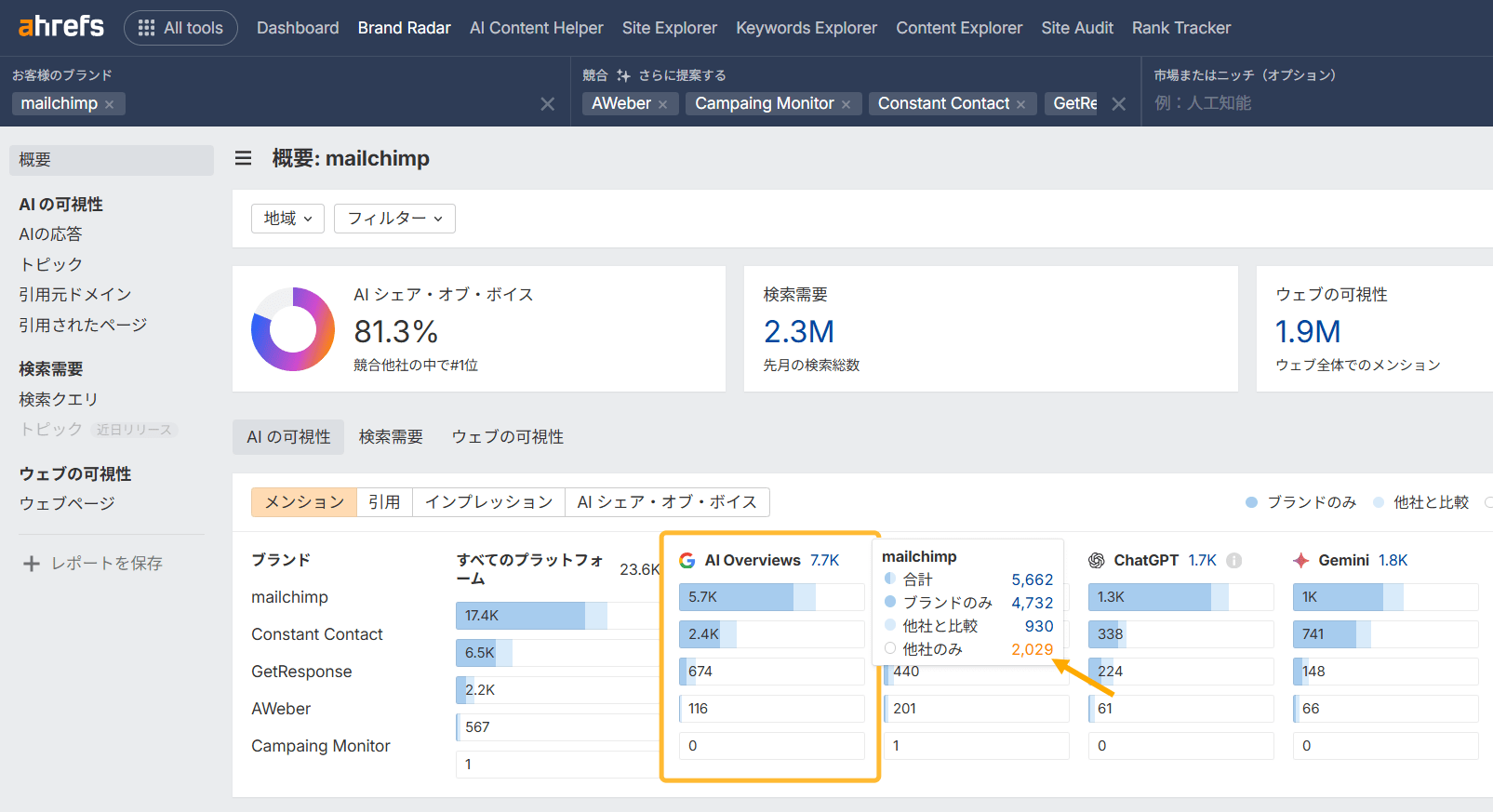Click the Gemini star icon
The width and height of the screenshot is (1493, 812).
(x=1301, y=561)
